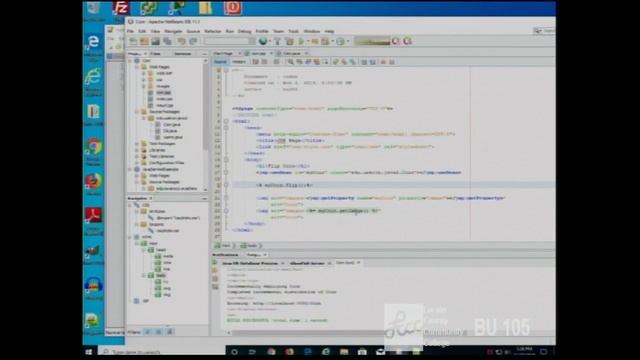Select index.jsp in the Projects tree
Image resolution: width=640 pixels, height=360 pixels.
164,99
